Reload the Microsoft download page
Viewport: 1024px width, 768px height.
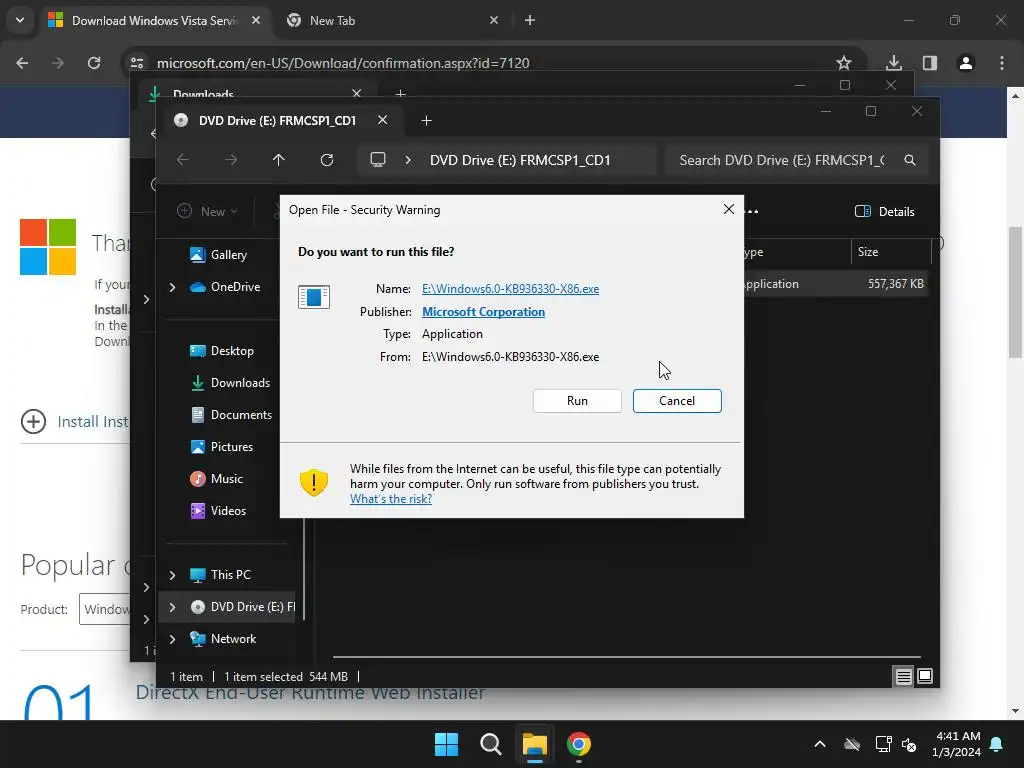coord(94,63)
